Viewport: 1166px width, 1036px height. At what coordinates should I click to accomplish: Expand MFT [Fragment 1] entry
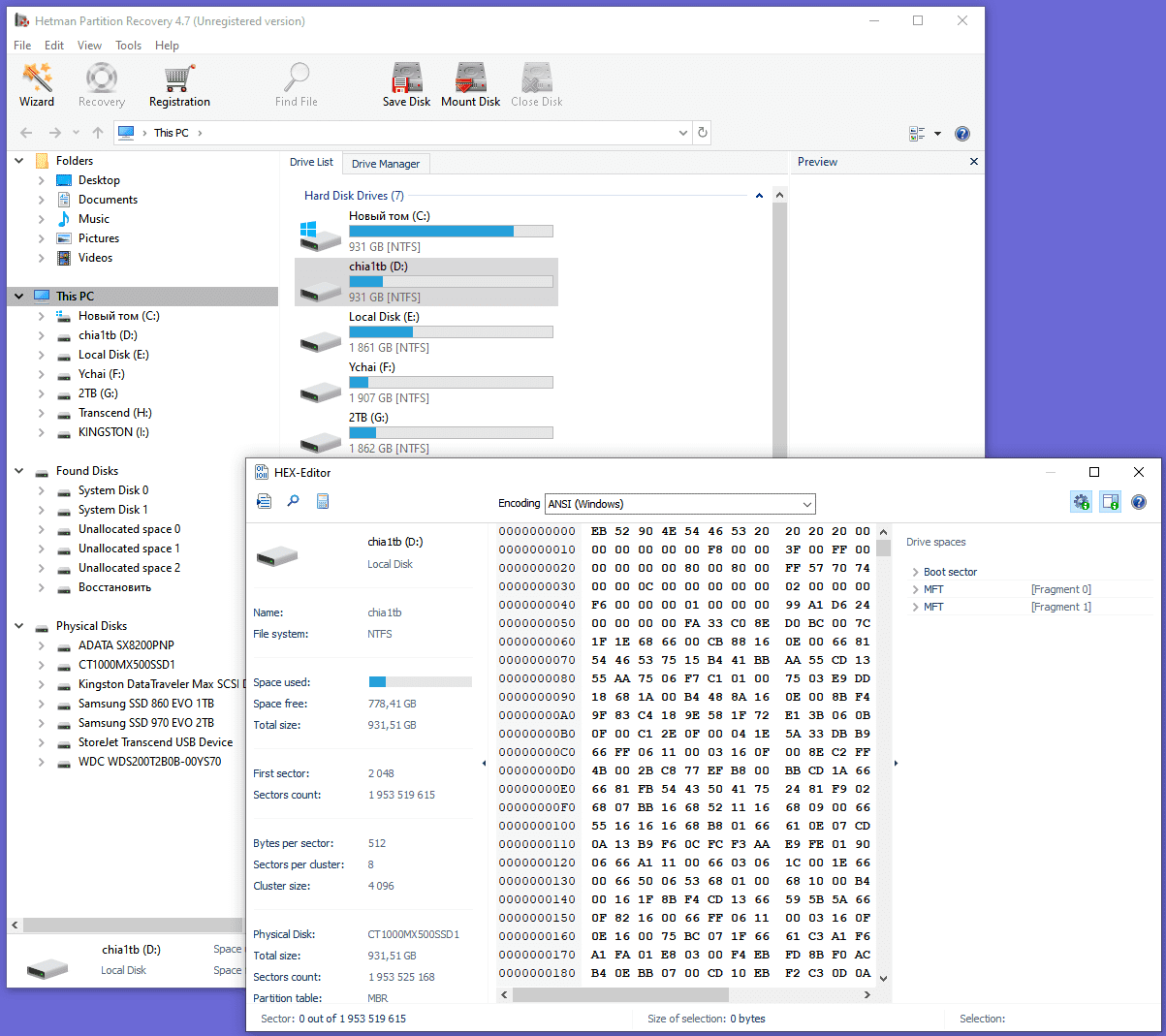[x=916, y=607]
